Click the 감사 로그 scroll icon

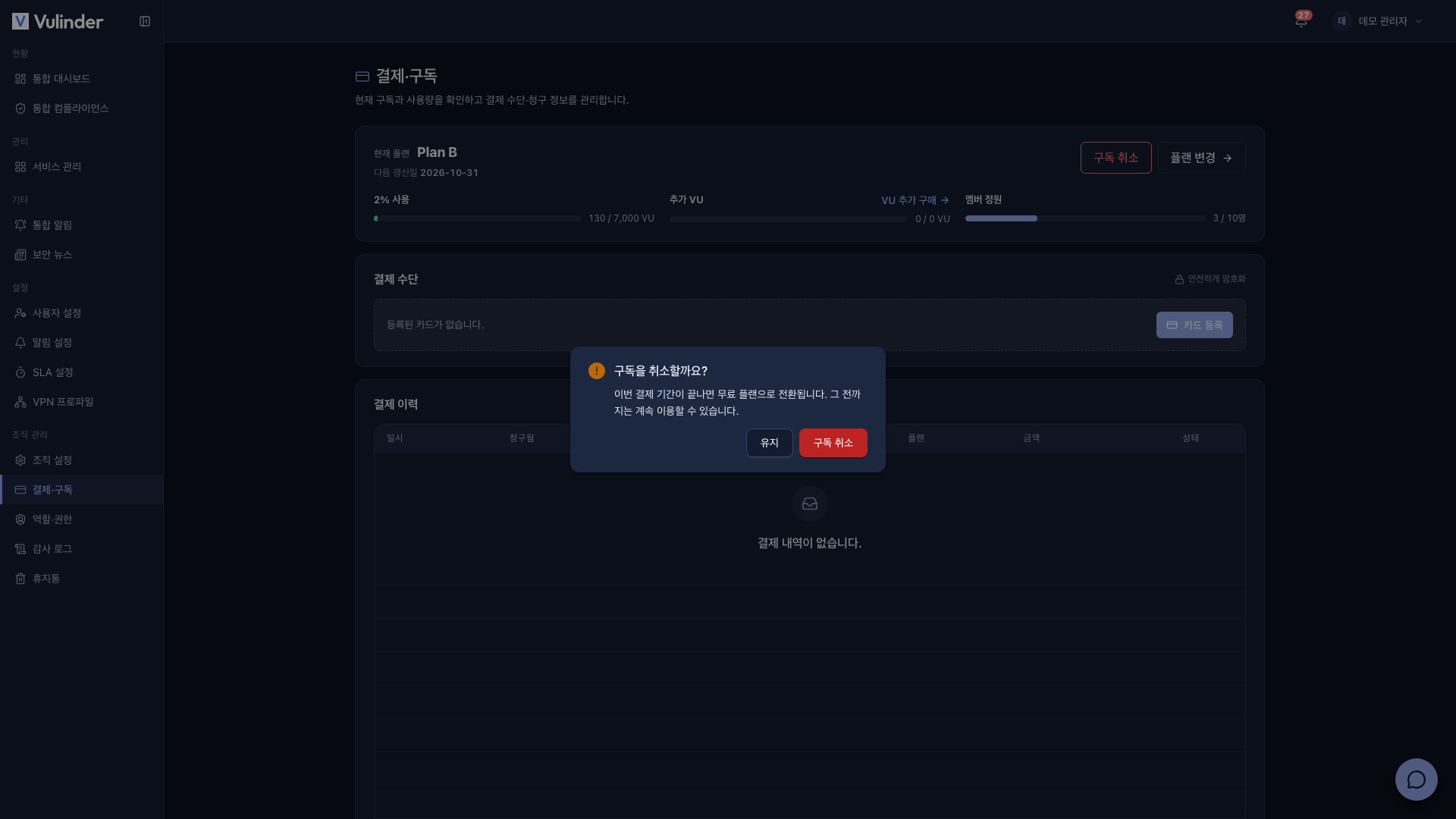pos(20,549)
